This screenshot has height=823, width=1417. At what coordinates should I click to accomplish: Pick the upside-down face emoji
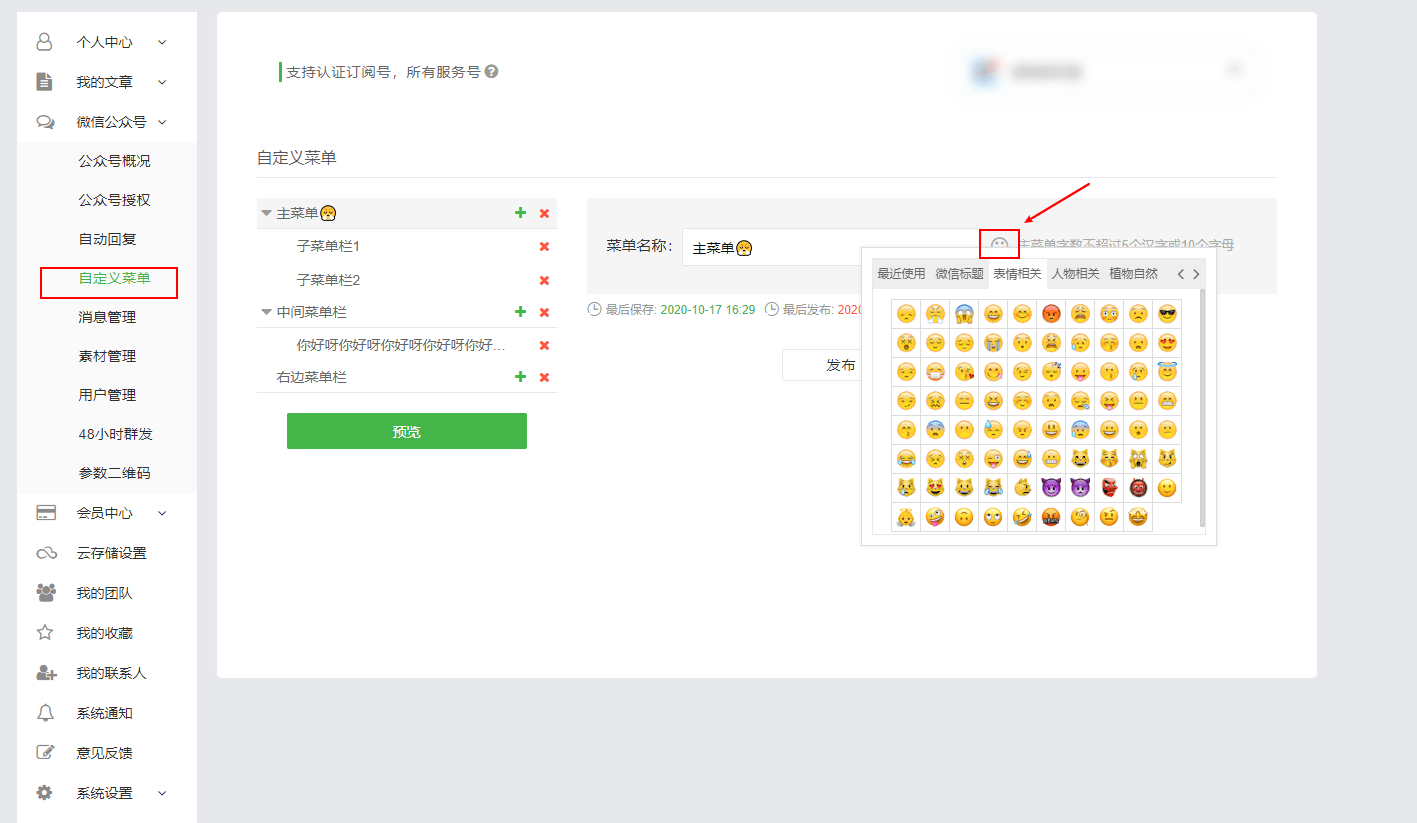964,516
